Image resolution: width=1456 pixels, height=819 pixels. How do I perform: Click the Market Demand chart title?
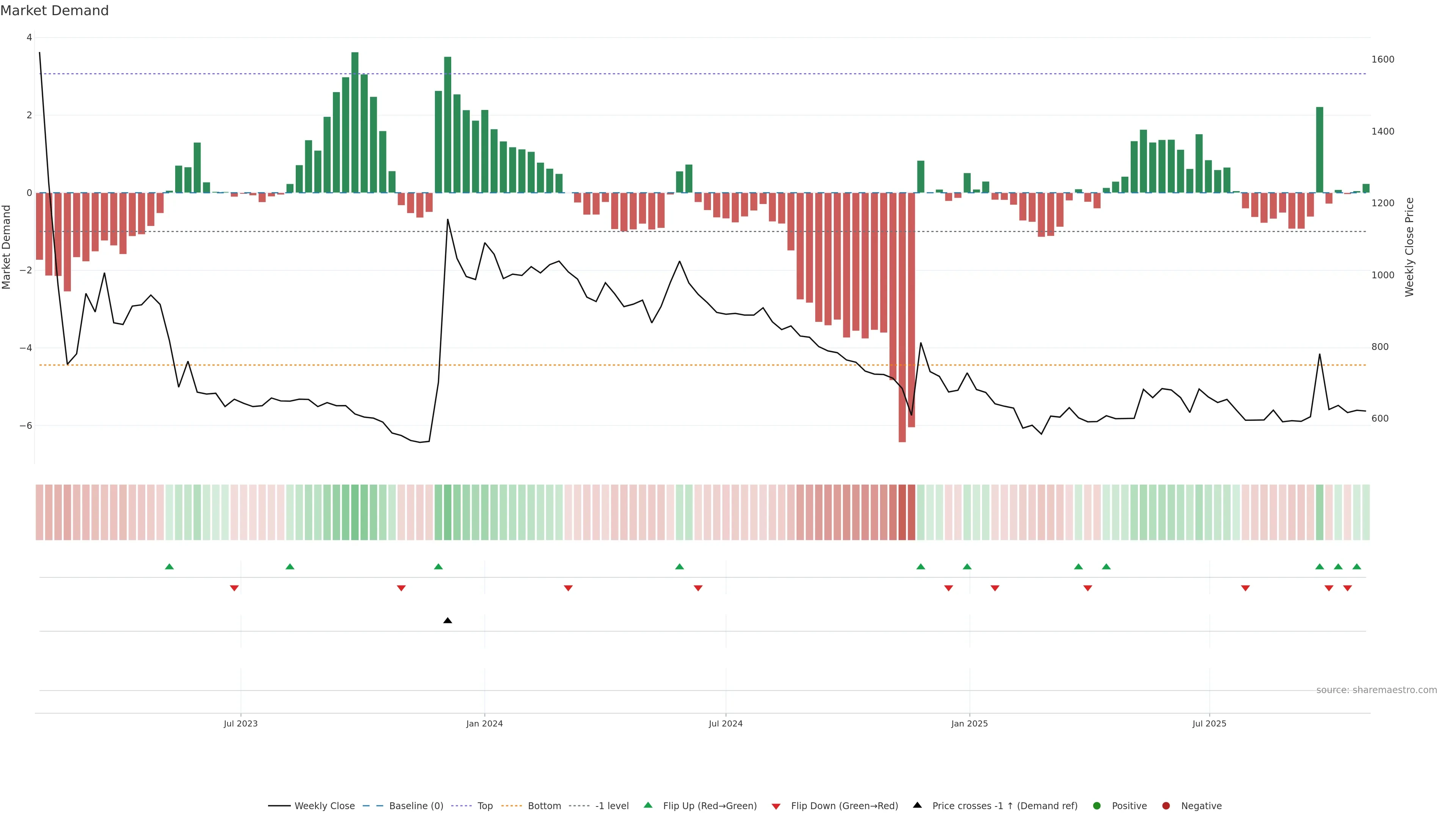[x=54, y=11]
